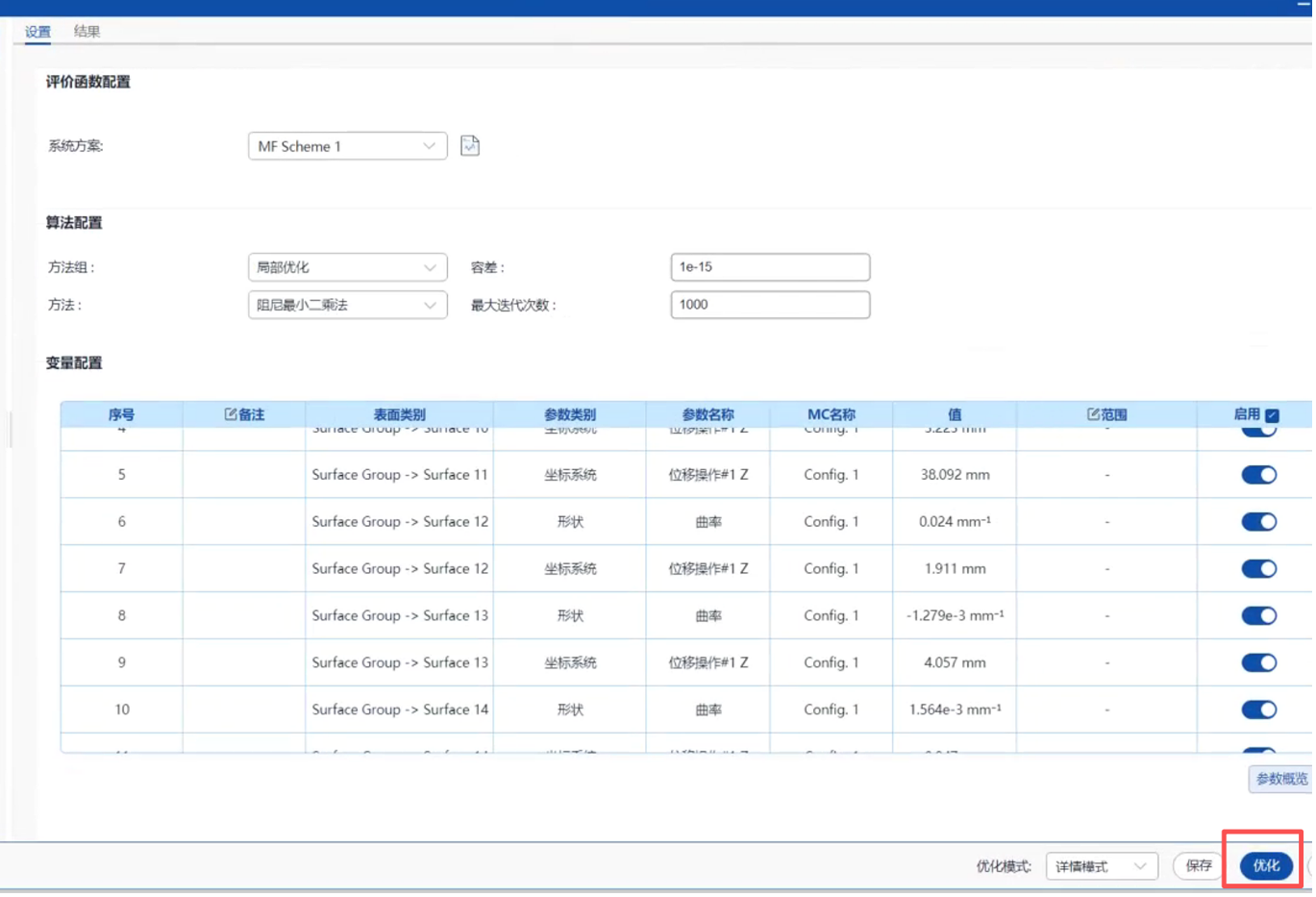Switch off variable 10's enable toggle
The image size is (1316, 897).
[x=1258, y=710]
